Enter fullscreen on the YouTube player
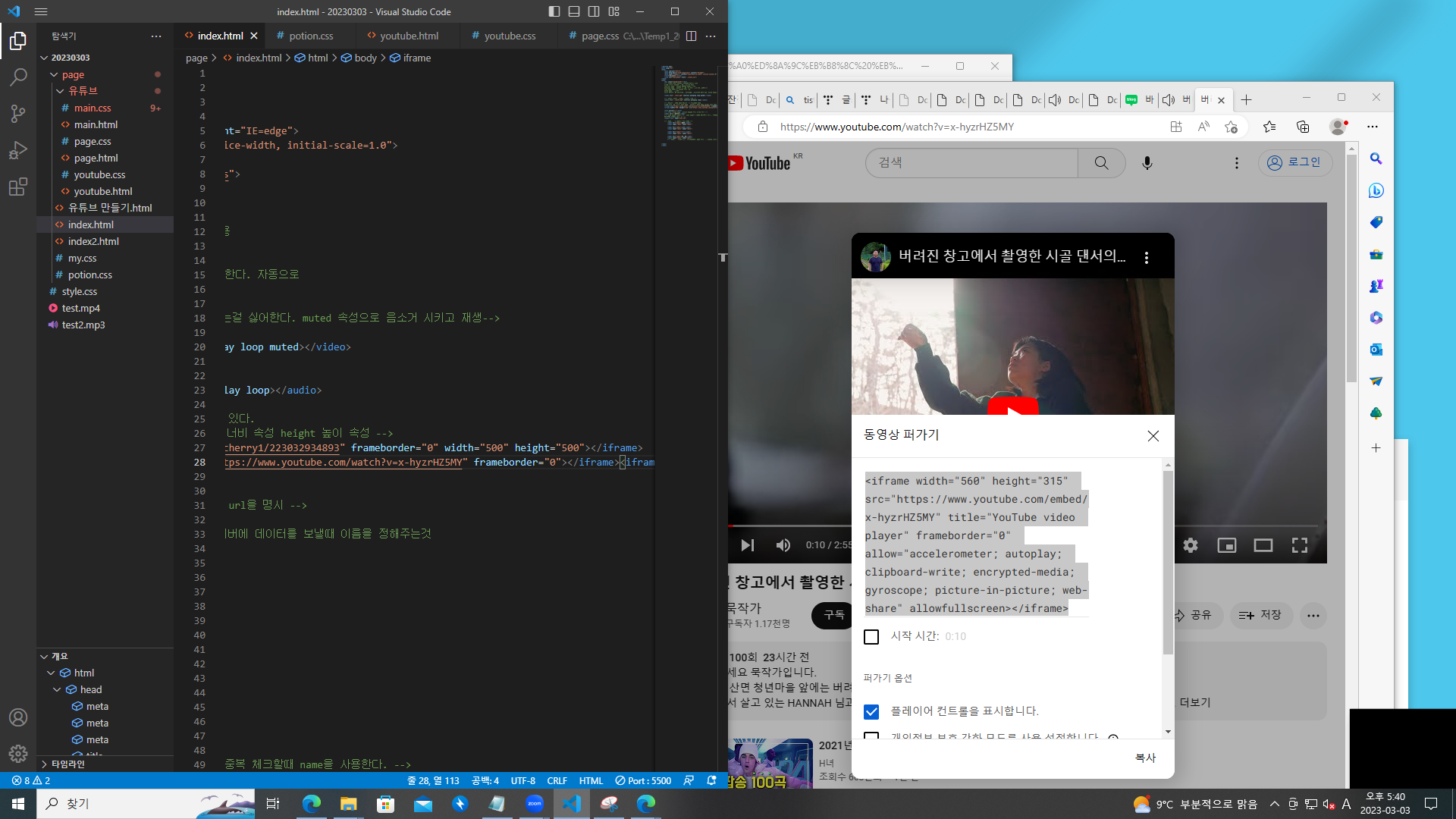This screenshot has width=1456, height=819. [1300, 545]
